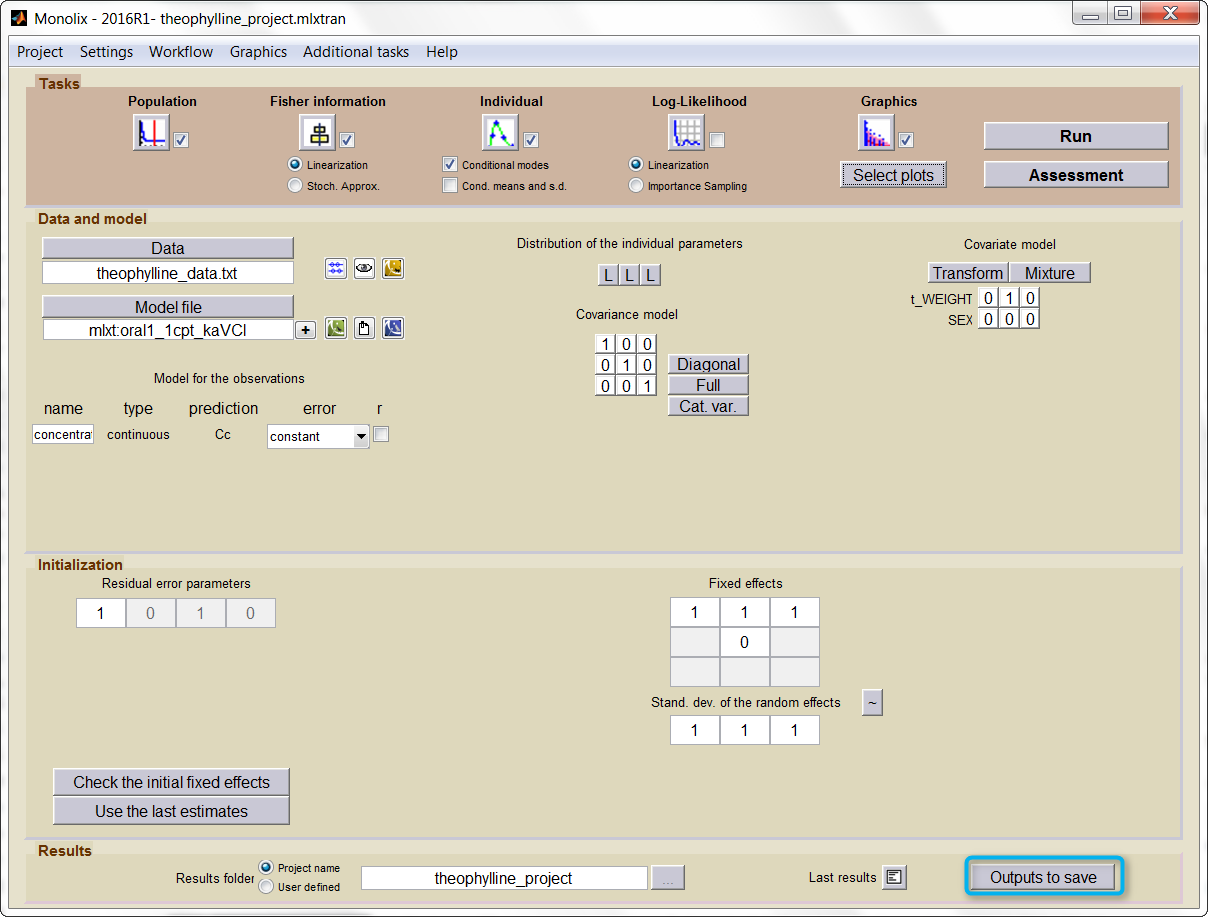Click the tilde button beside random effects
The height and width of the screenshot is (917, 1208).
pyautogui.click(x=873, y=703)
